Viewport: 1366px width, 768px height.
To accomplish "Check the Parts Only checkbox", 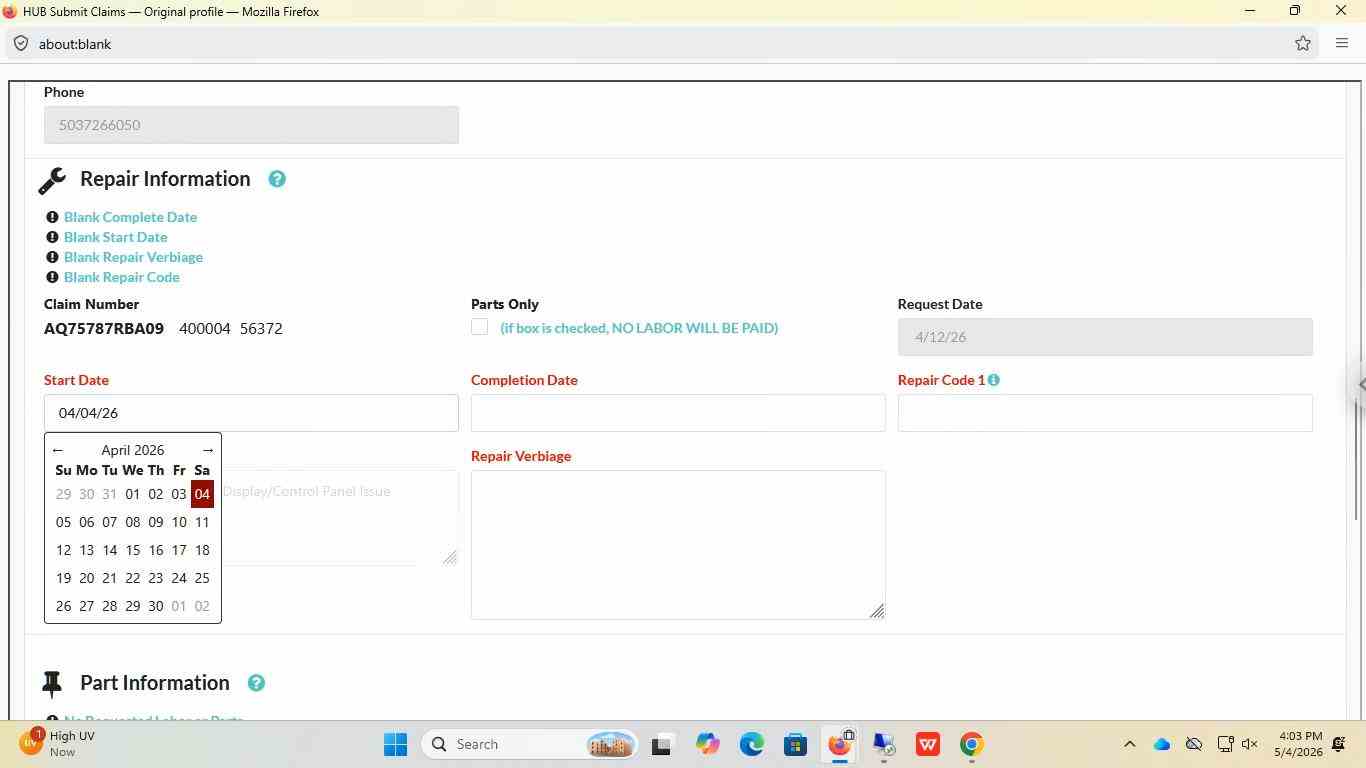I will pyautogui.click(x=480, y=327).
